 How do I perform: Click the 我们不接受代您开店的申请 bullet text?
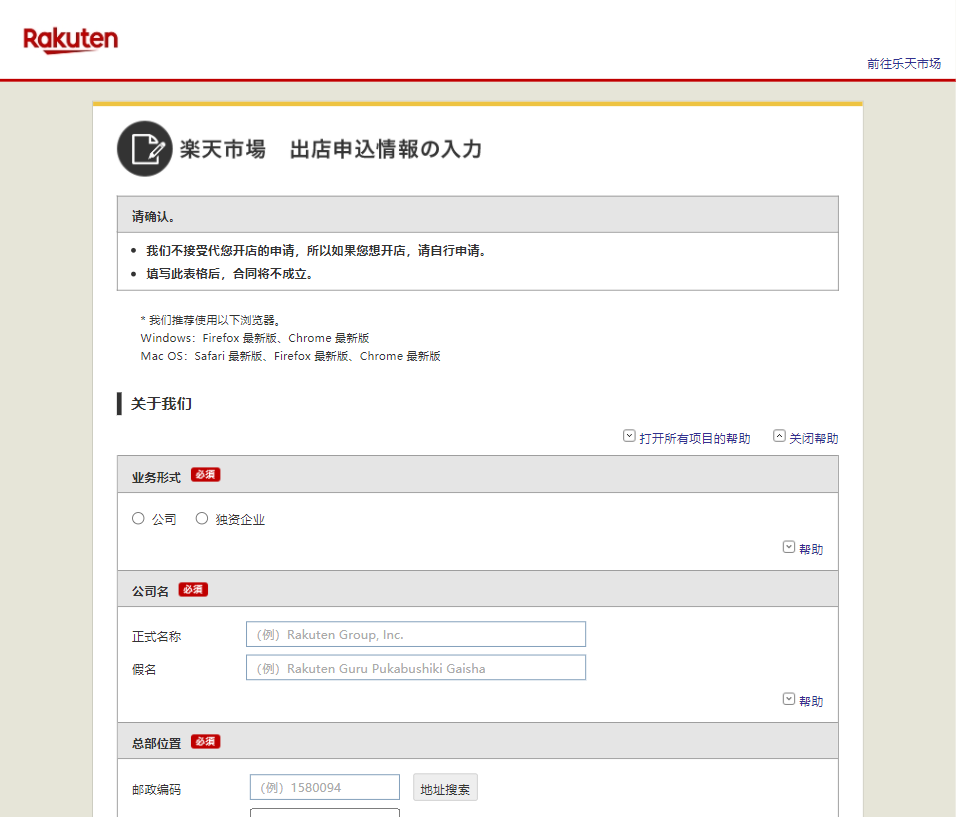pyautogui.click(x=316, y=251)
